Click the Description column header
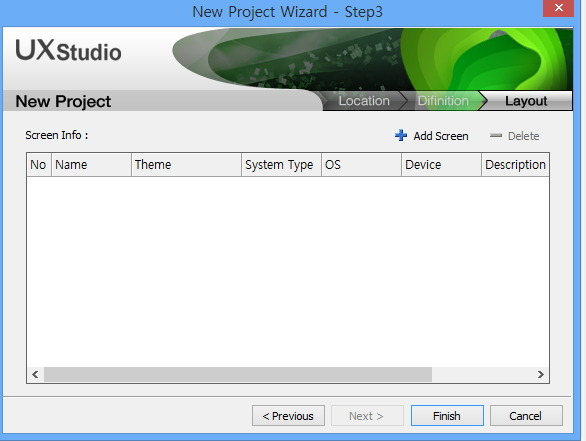 pyautogui.click(x=515, y=164)
